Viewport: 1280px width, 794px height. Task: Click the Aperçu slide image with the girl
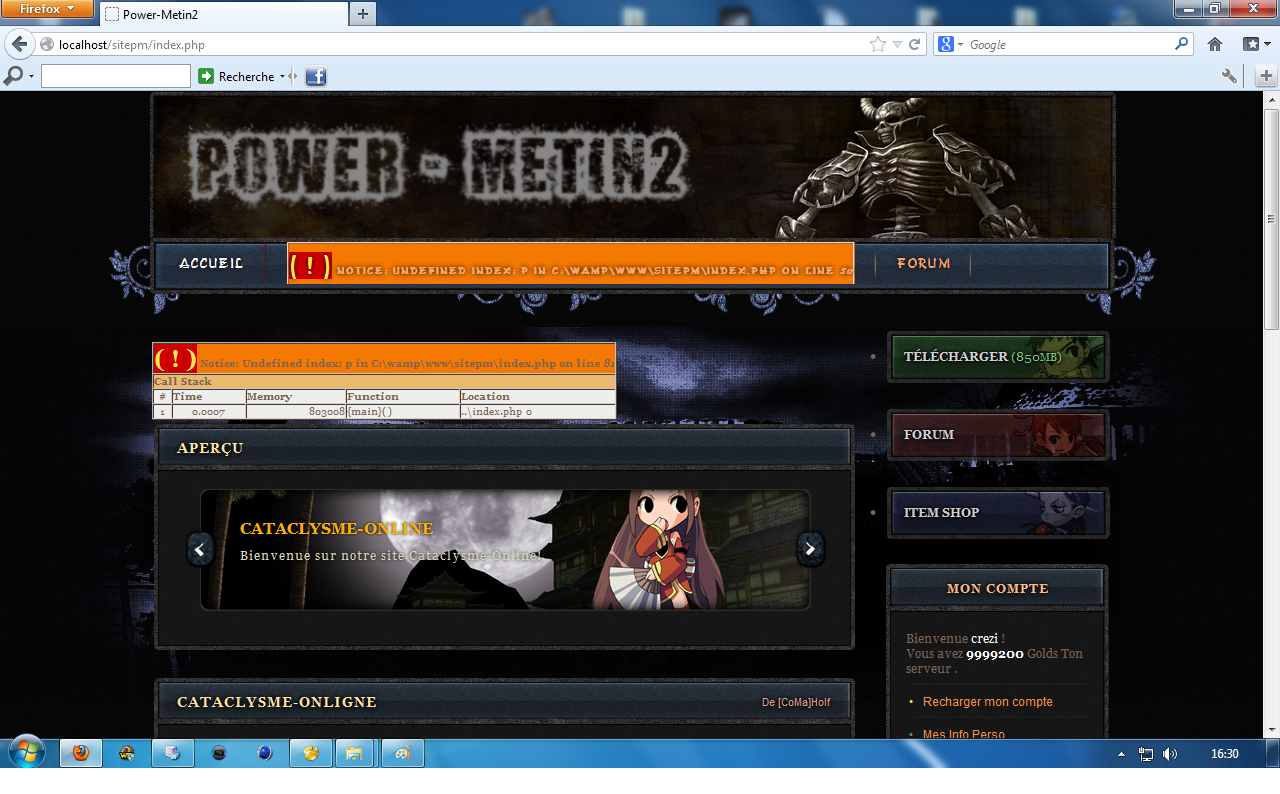tap(505, 549)
